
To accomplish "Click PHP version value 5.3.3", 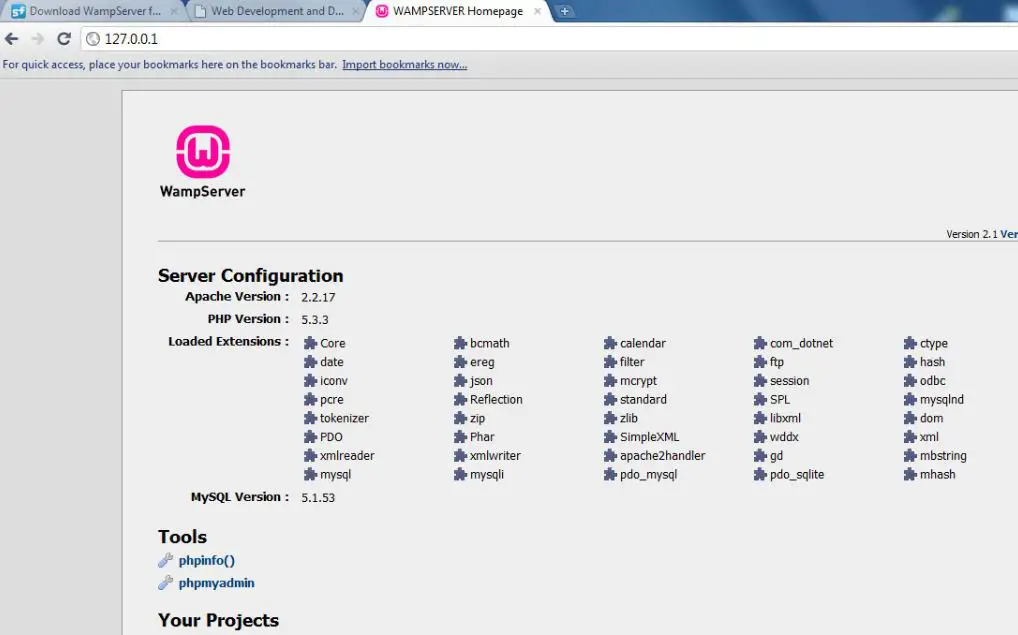I will pos(315,319).
